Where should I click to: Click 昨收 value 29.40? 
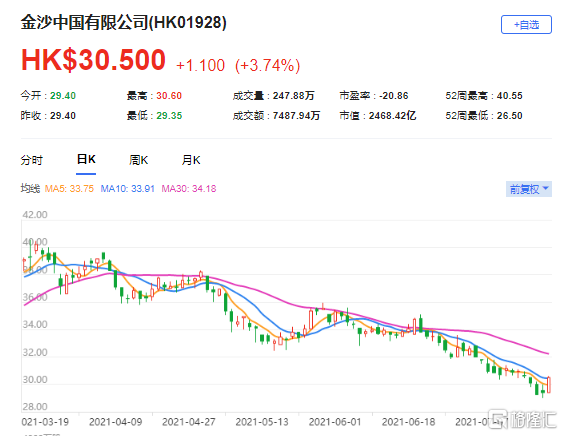[63, 116]
